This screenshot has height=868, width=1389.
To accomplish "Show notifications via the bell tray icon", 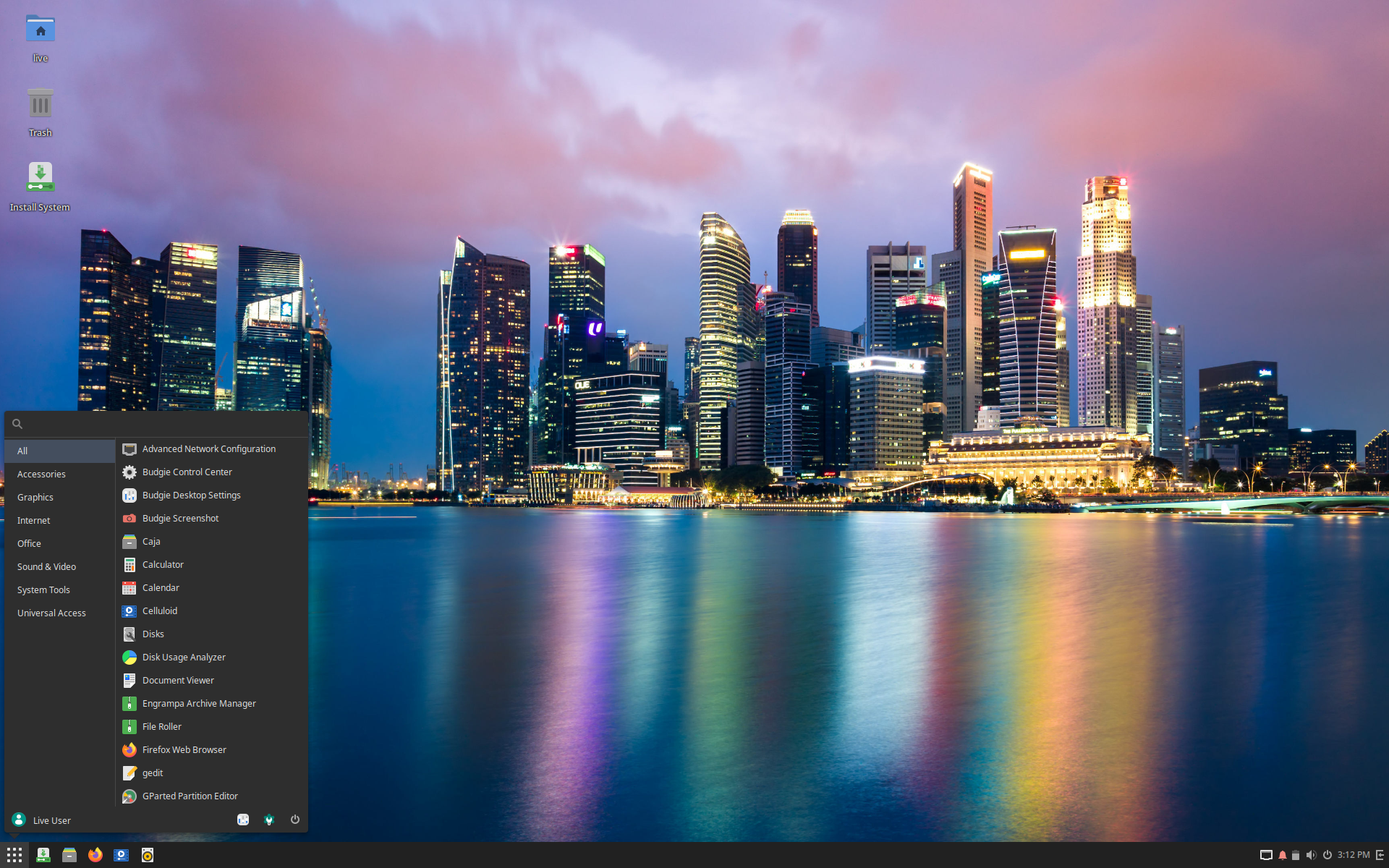I will 1283,855.
